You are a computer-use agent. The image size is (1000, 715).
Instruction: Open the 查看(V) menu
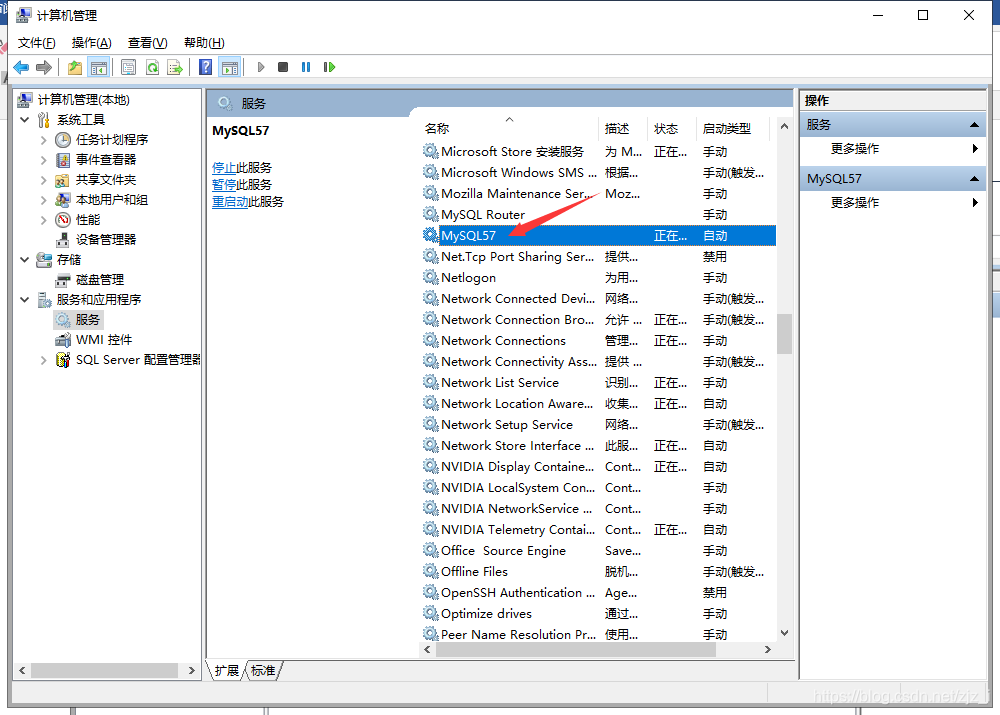tap(147, 43)
